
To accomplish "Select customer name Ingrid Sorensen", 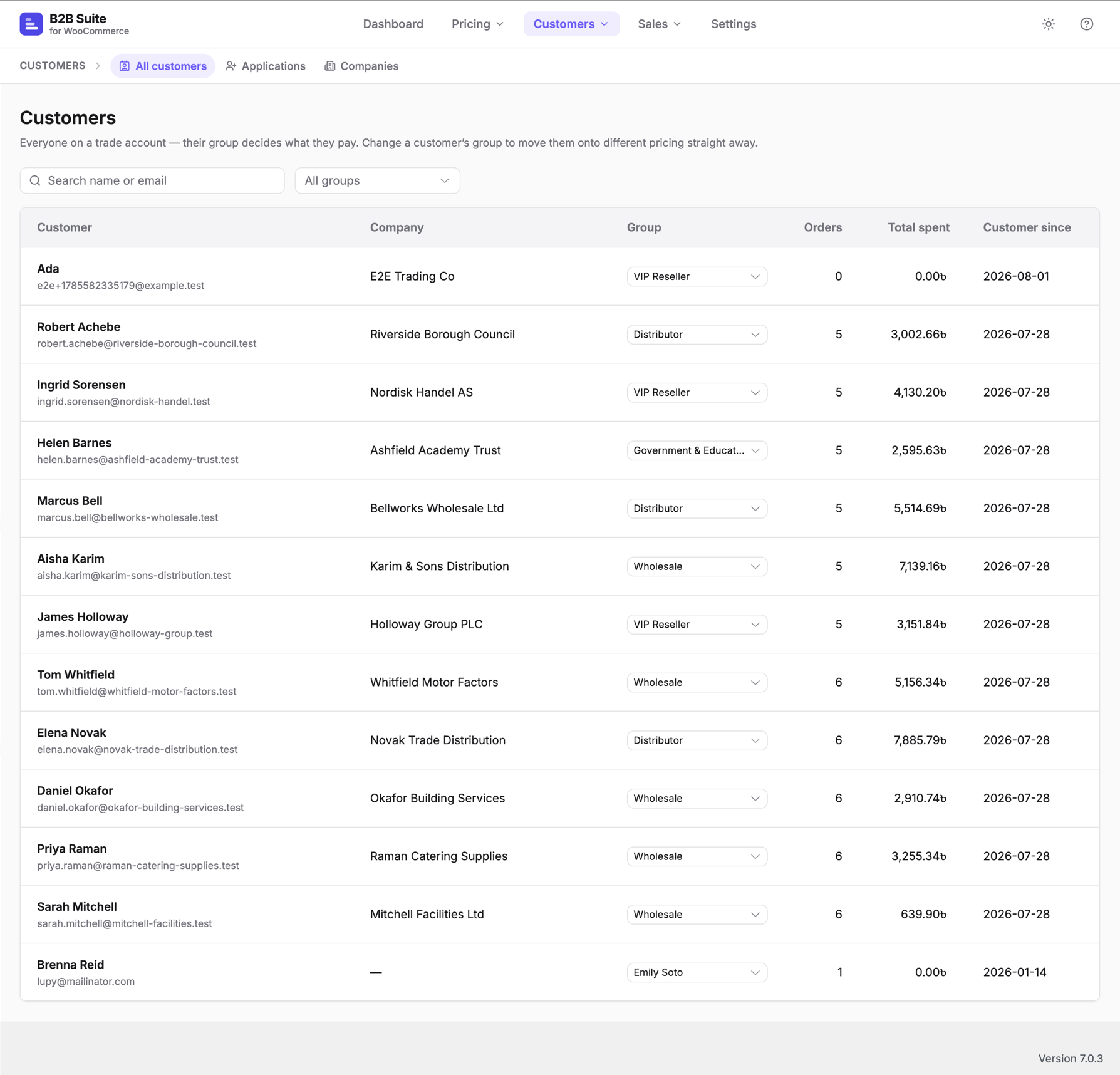I will point(81,385).
